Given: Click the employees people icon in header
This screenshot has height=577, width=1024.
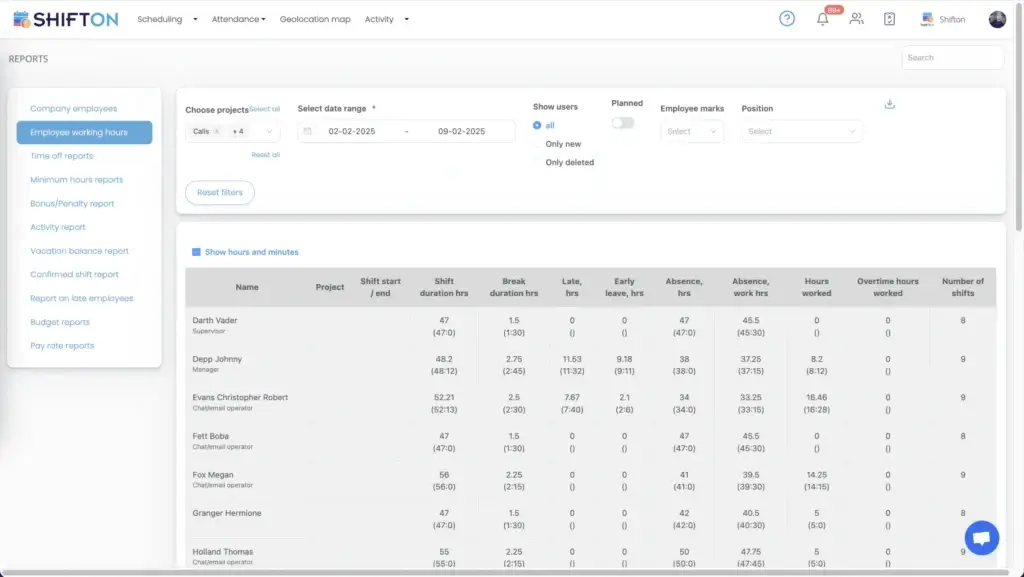Looking at the screenshot, I should (x=856, y=19).
